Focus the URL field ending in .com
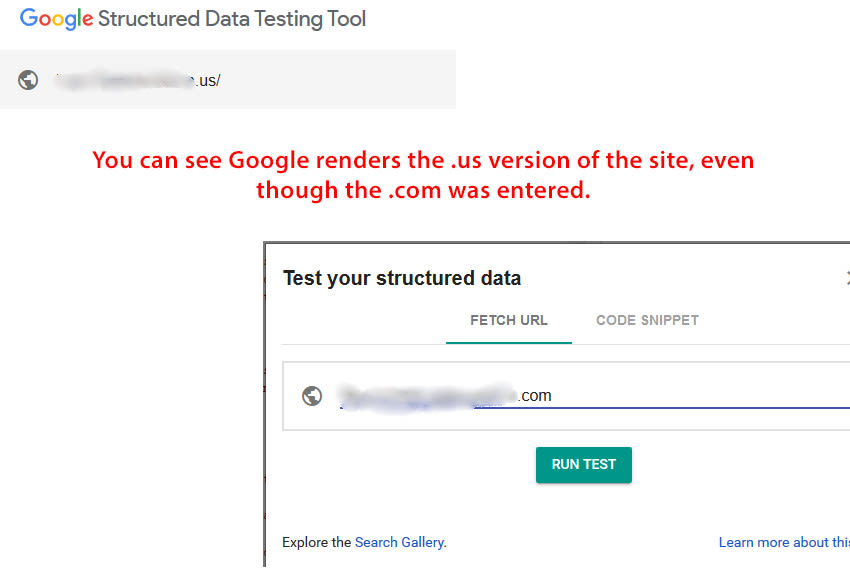 566,396
